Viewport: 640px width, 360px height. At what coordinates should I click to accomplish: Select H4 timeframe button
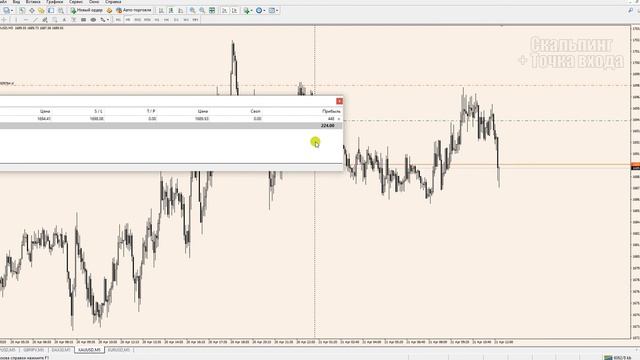pyautogui.click(x=166, y=20)
